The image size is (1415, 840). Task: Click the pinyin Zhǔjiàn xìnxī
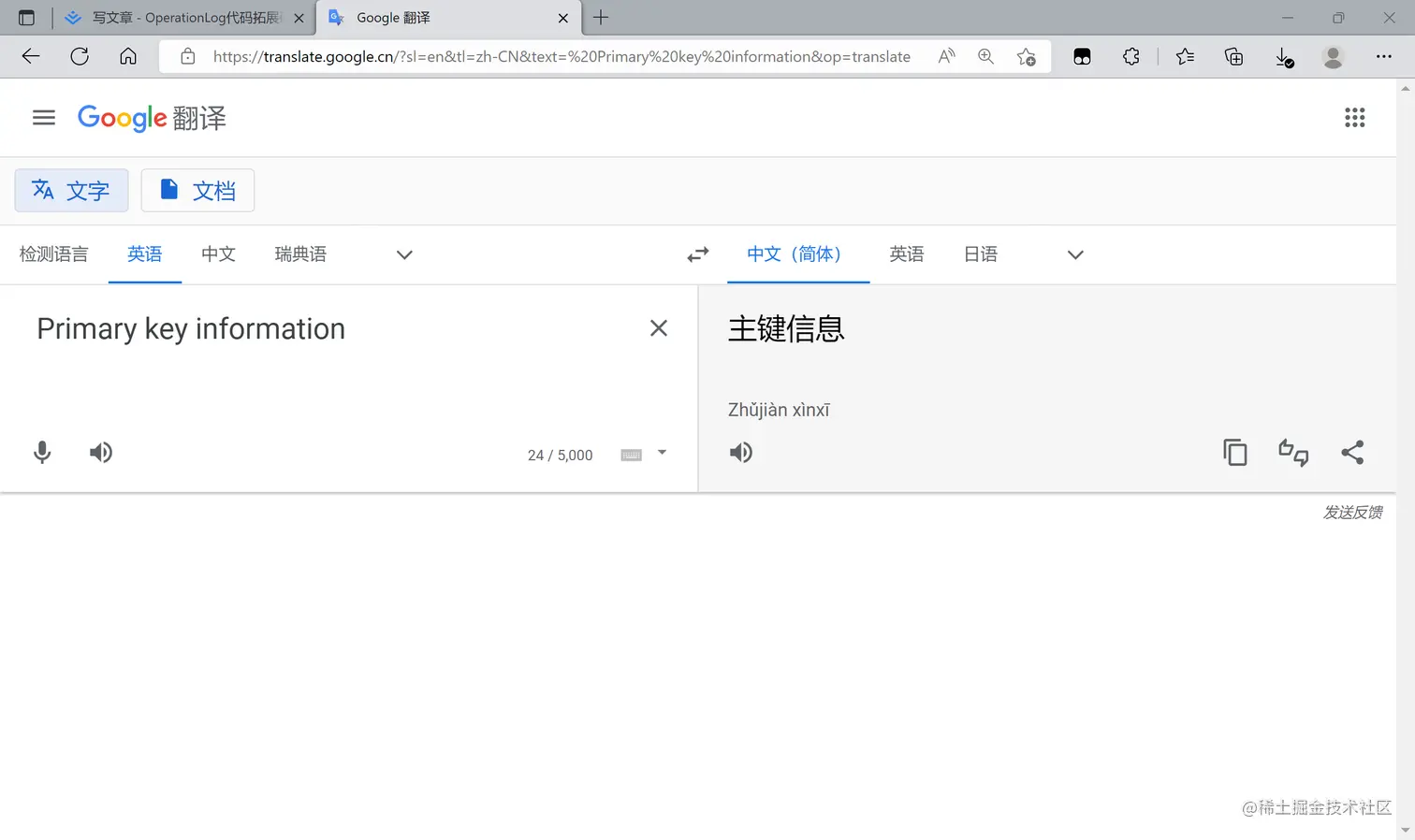coord(779,410)
